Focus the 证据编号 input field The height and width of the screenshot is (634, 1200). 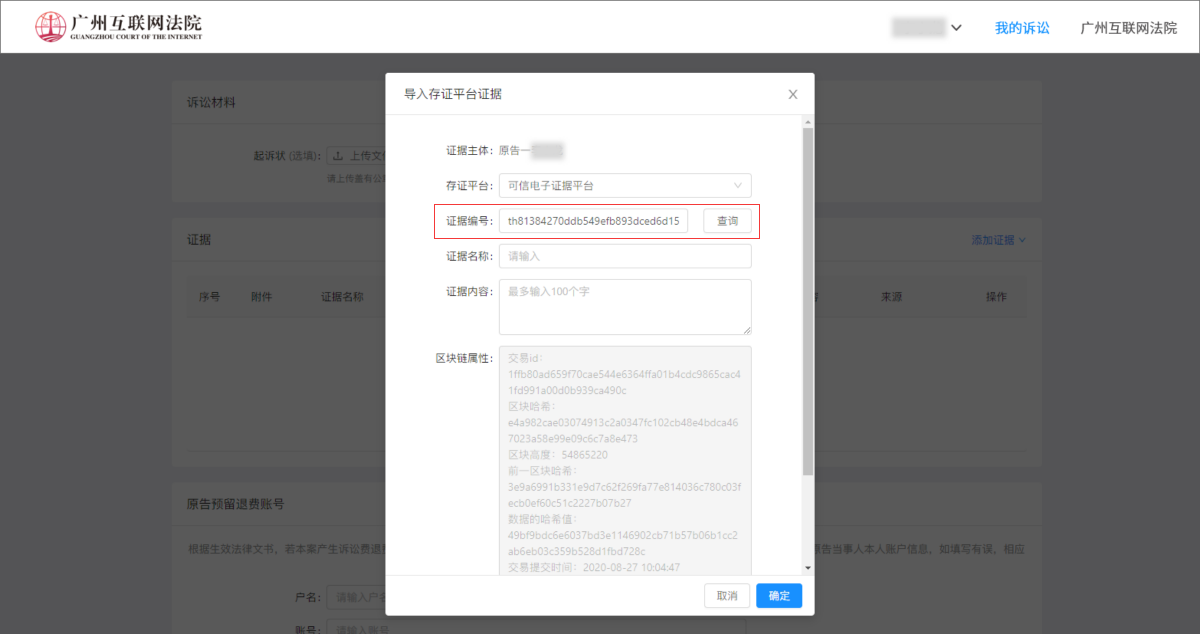click(x=594, y=221)
